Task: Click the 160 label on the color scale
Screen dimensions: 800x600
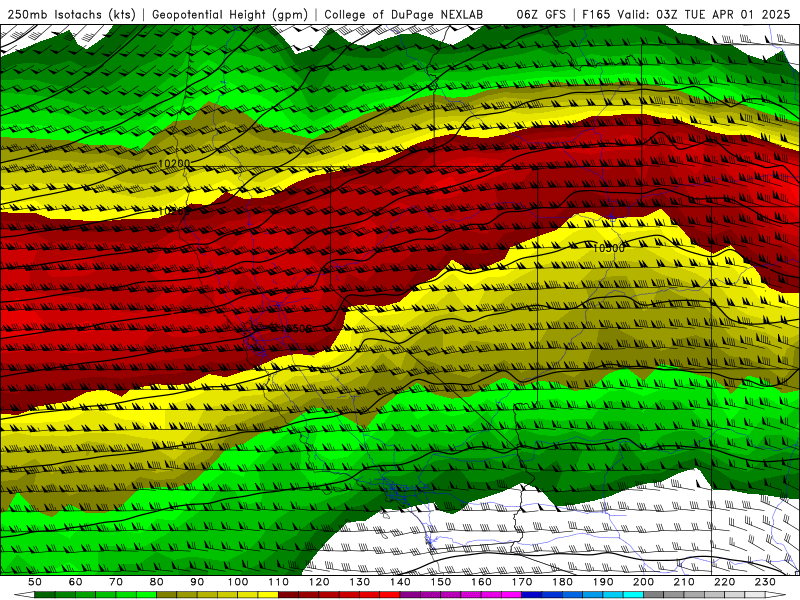Action: (481, 582)
